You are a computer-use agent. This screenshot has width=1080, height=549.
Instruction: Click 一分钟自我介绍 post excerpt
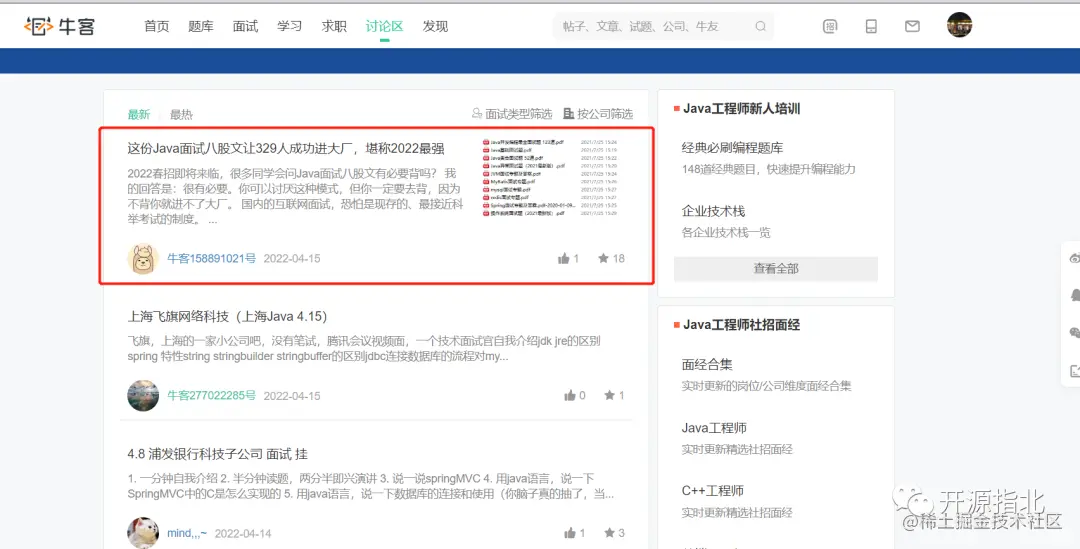371,486
